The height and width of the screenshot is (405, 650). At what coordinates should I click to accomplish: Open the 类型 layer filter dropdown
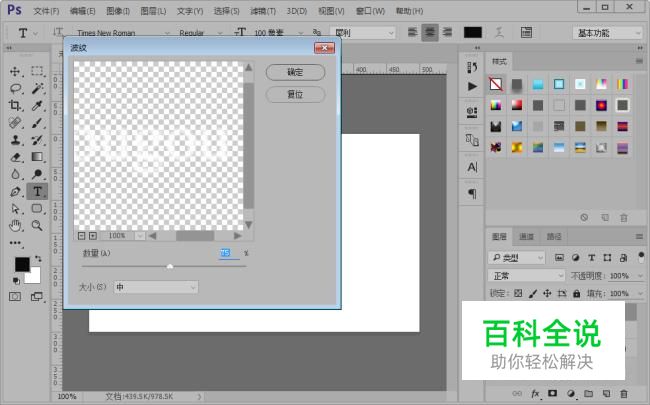517,258
